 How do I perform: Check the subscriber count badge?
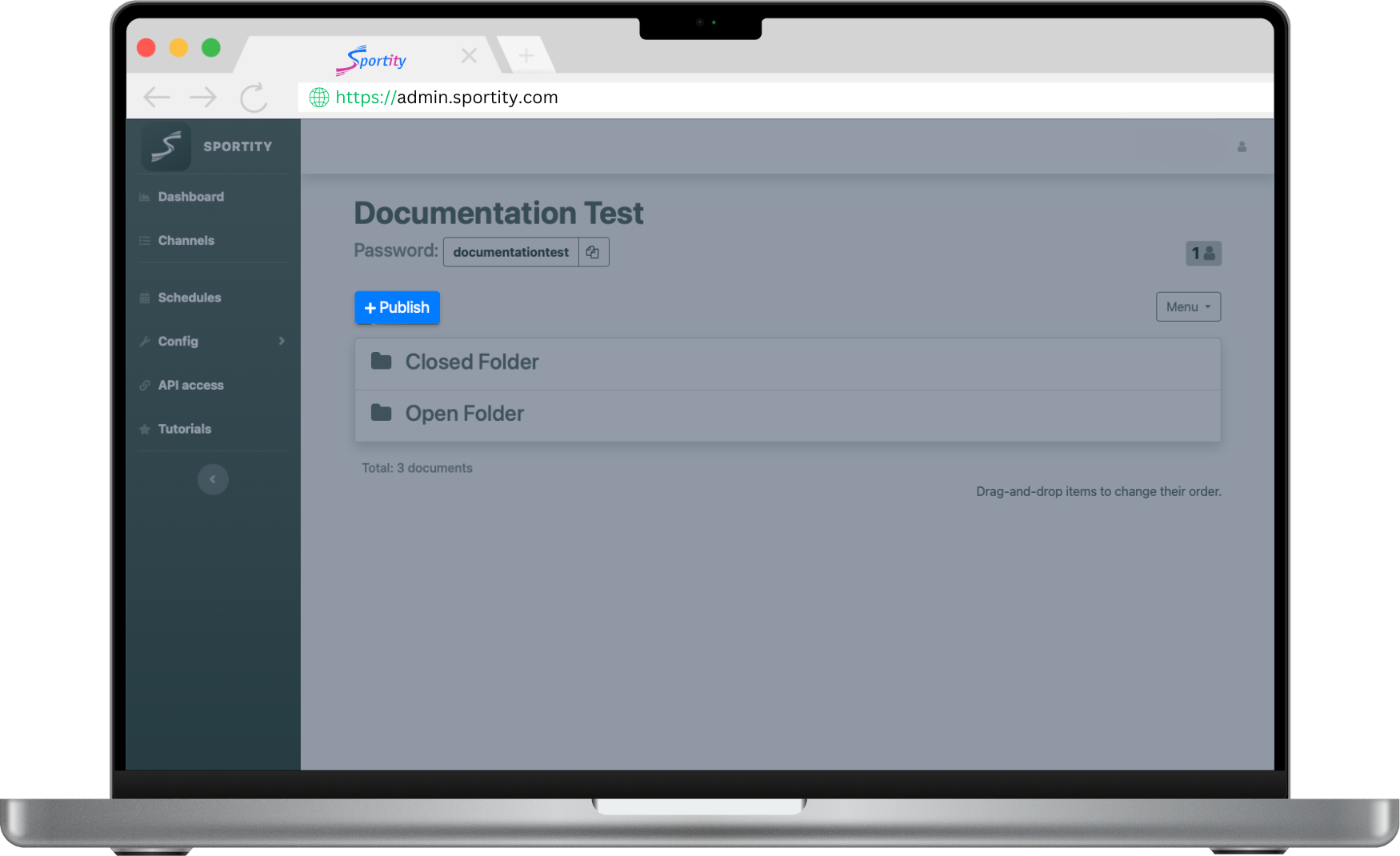click(1203, 253)
